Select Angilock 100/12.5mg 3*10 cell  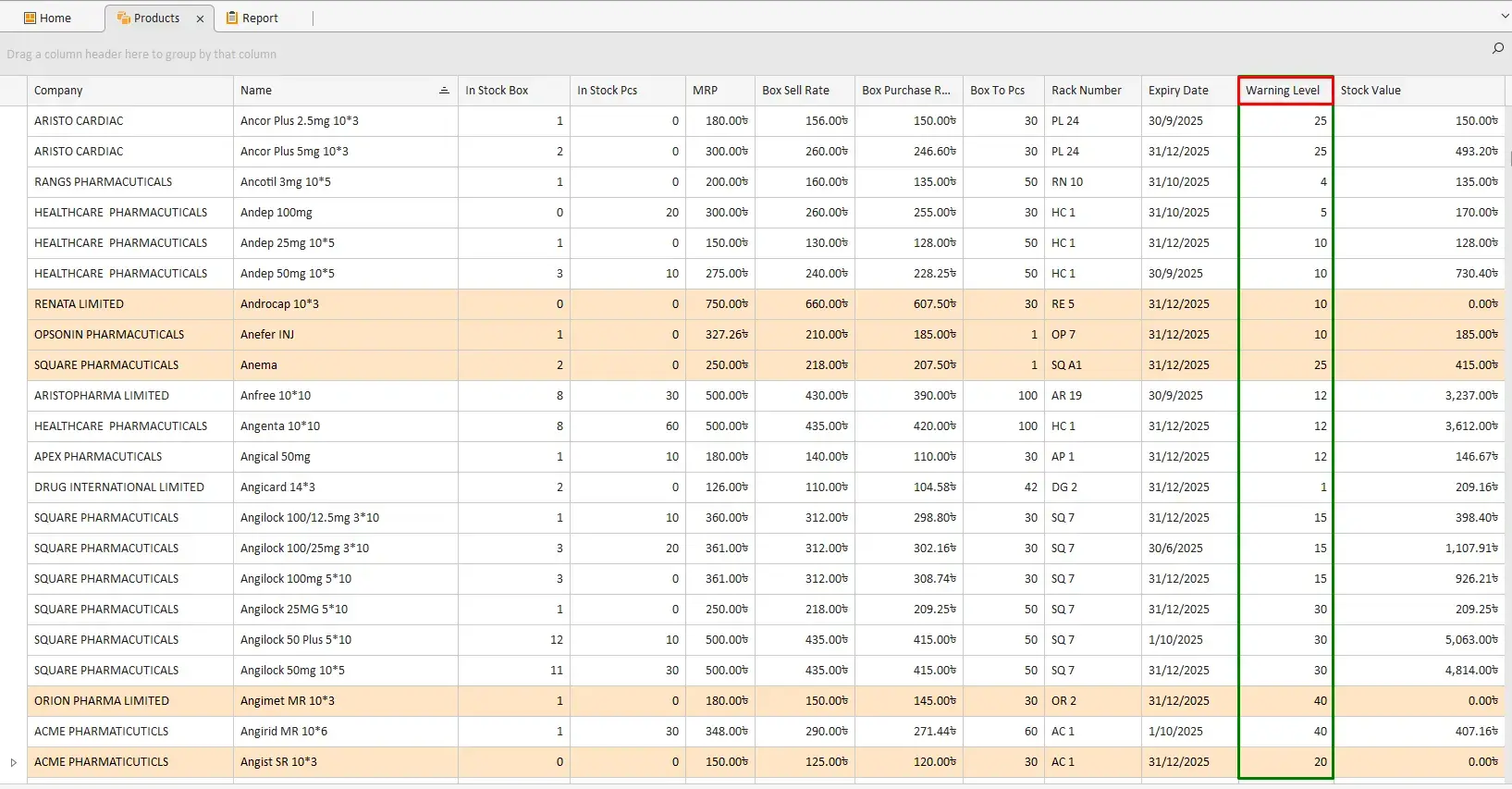click(346, 518)
